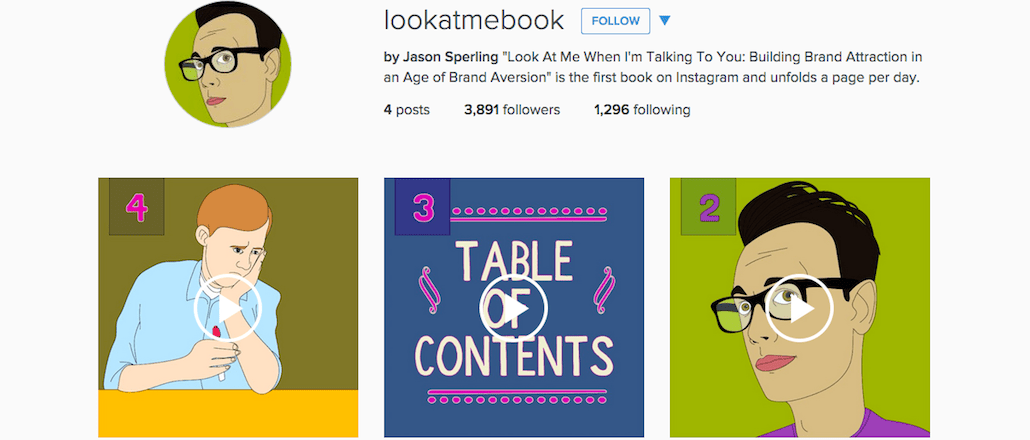Click the purple number 2 badge

[708, 207]
